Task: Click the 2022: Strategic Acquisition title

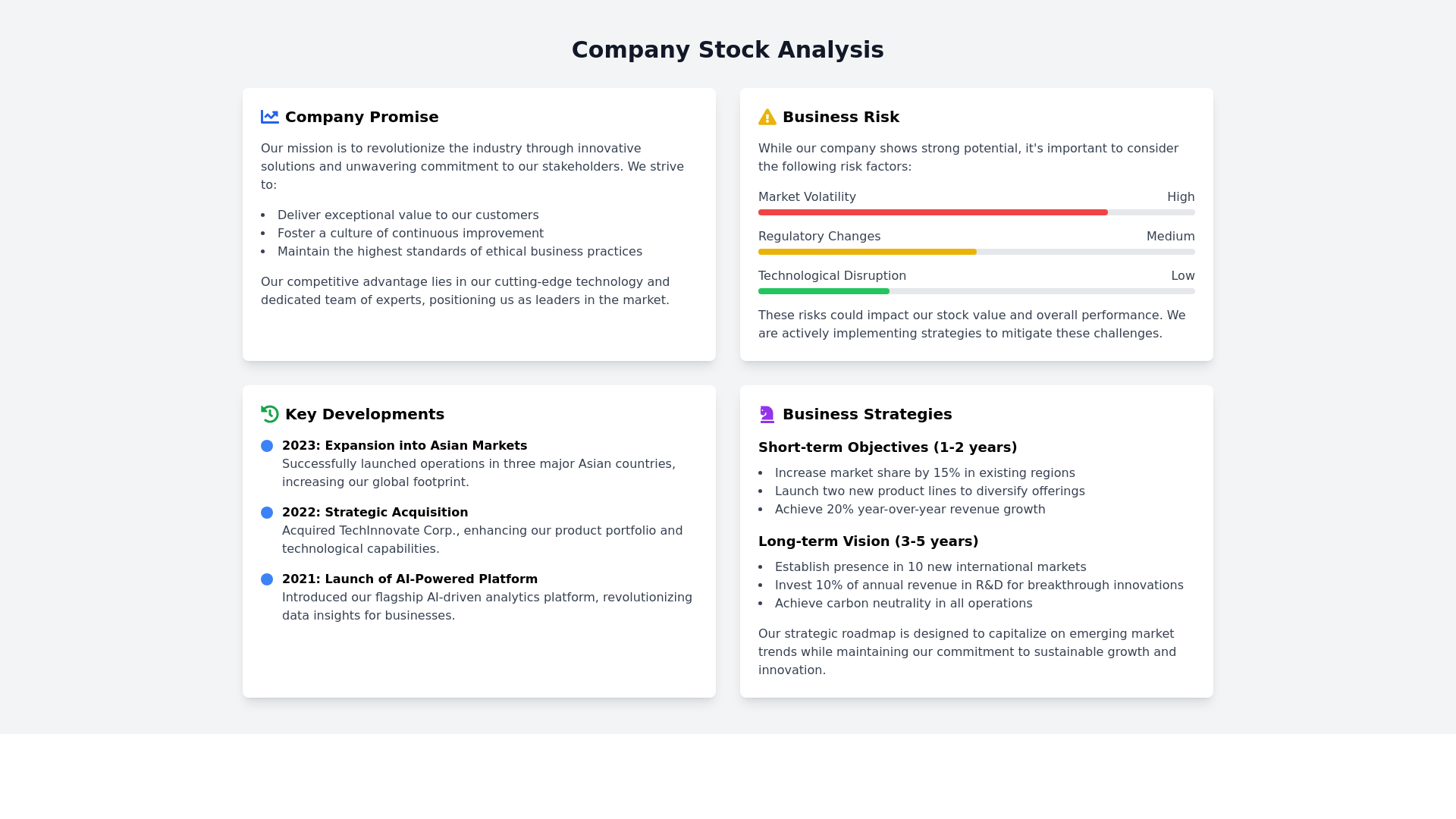Action: point(375,513)
